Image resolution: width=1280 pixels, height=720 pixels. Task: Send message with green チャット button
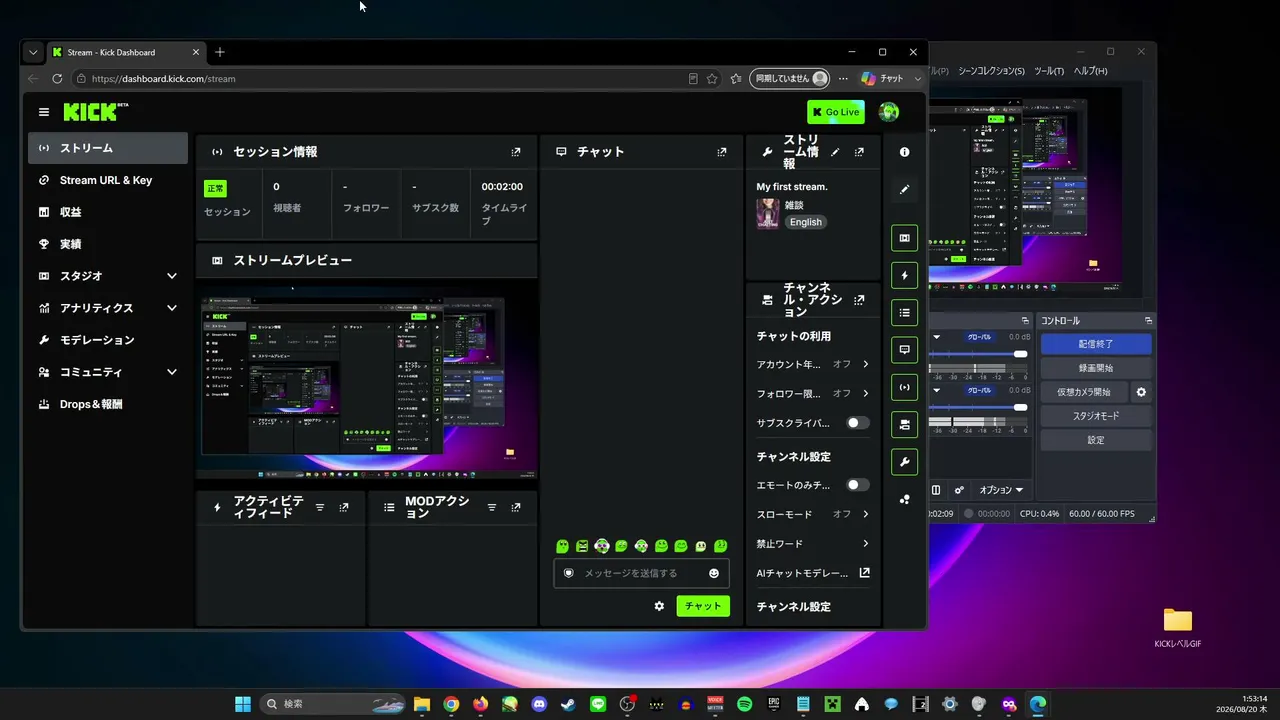(x=703, y=606)
